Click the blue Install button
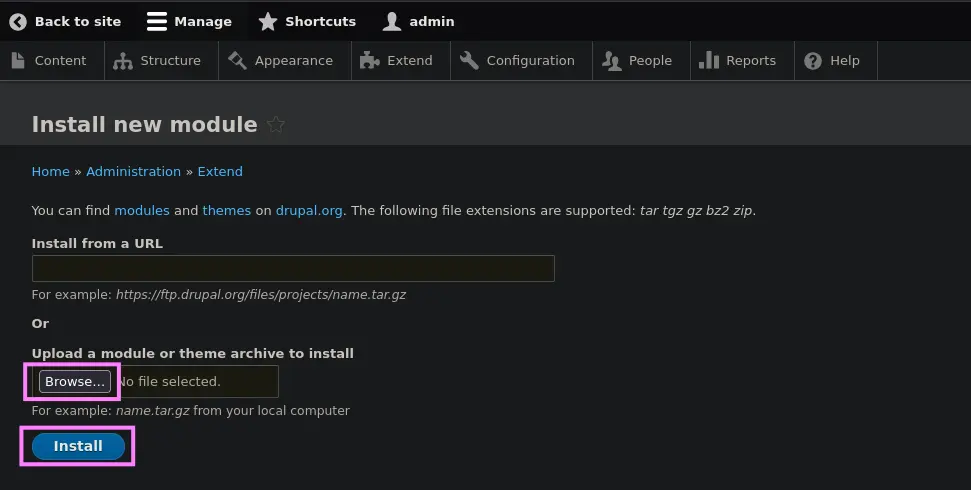The image size is (971, 490). click(78, 447)
